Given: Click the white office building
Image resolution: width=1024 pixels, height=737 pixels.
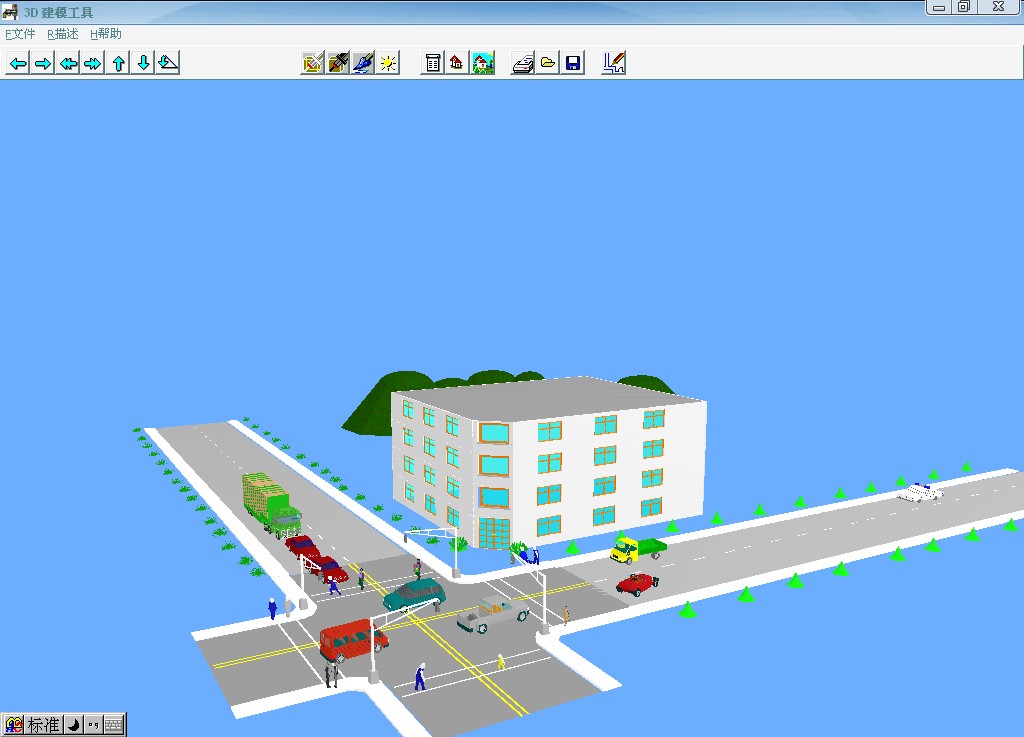Looking at the screenshot, I should pyautogui.click(x=549, y=463).
